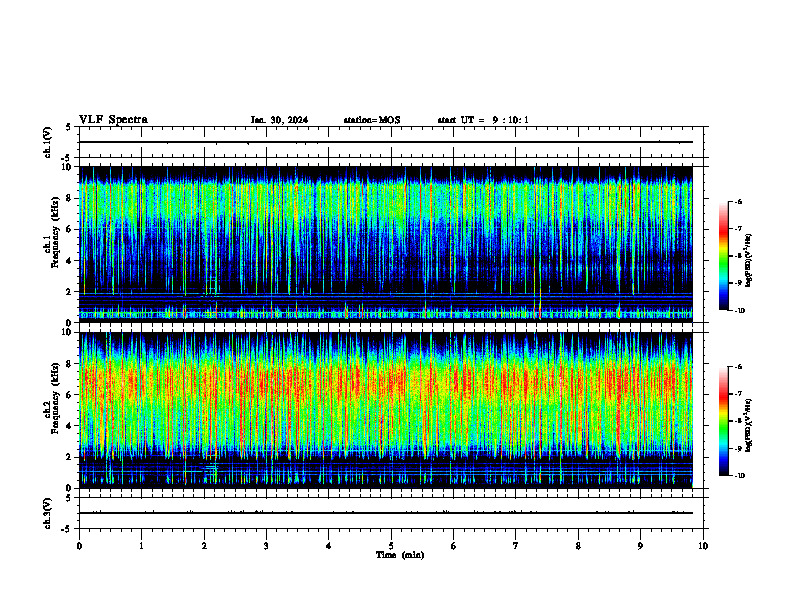Image resolution: width=792 pixels, height=612 pixels.
Task: Click the ch.1 voltage waveform strip
Action: (x=391, y=142)
